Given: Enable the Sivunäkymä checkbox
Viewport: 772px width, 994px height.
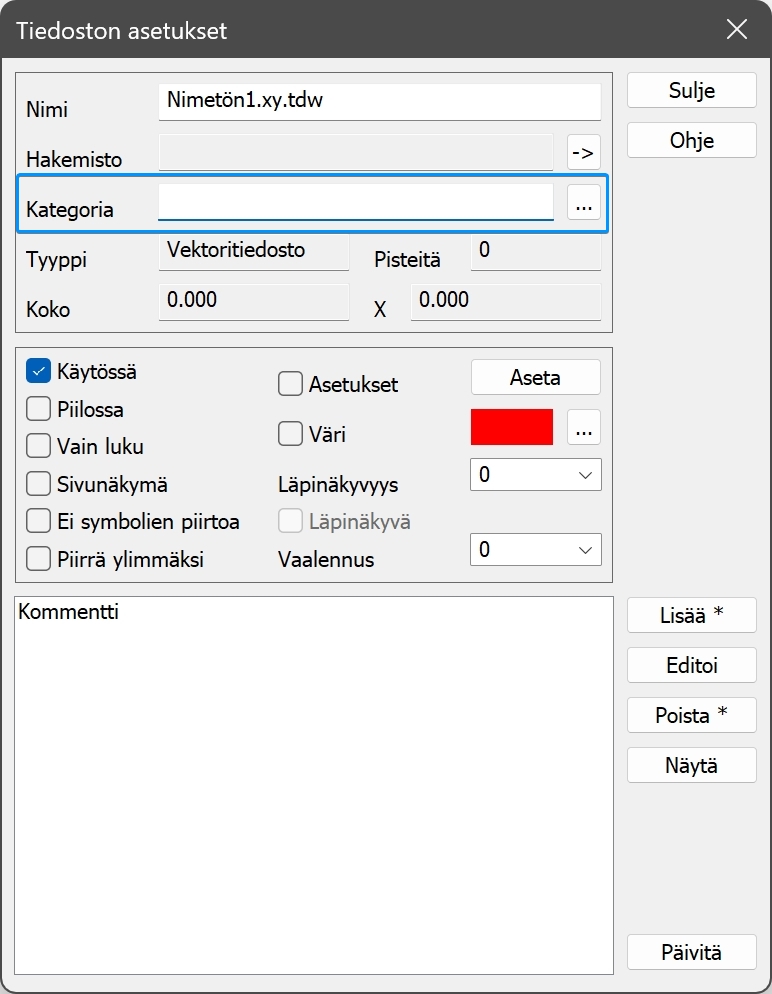Looking at the screenshot, I should [38, 484].
